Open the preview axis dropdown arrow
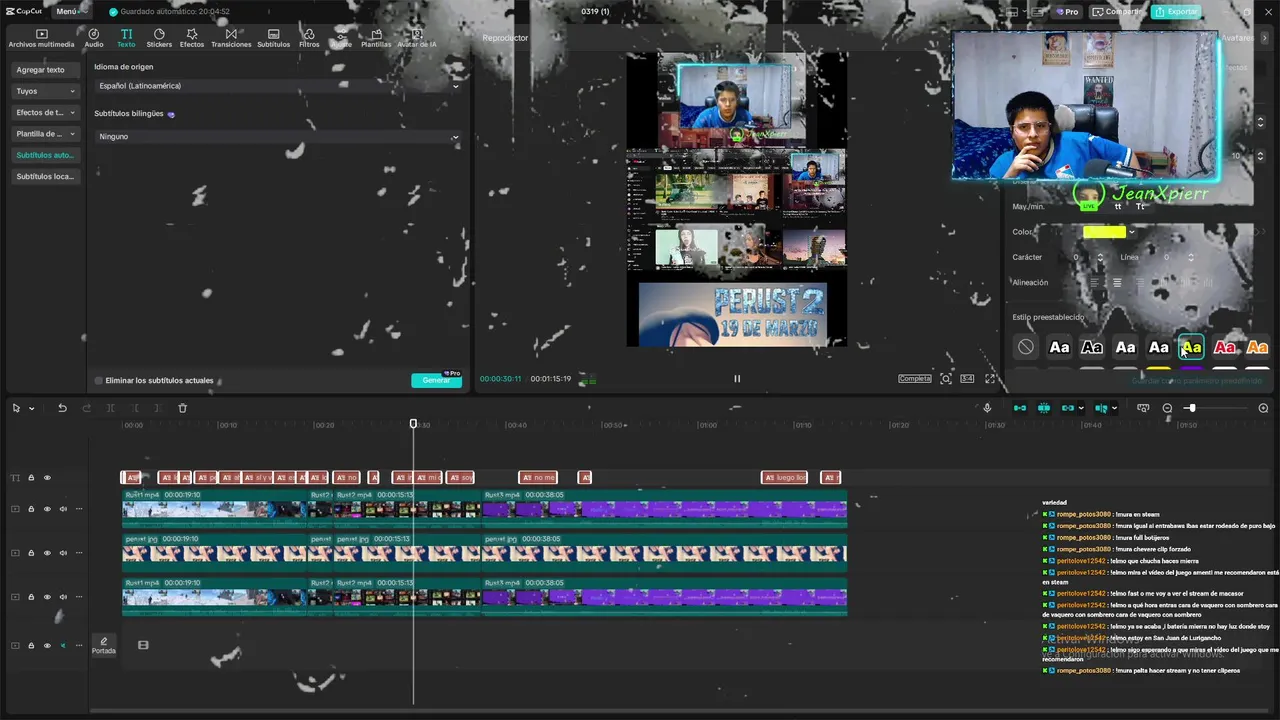Screen dimensions: 1280x720 tap(1115, 408)
